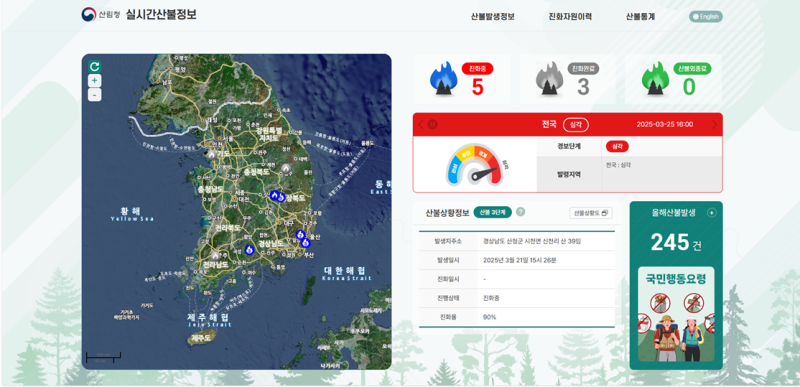The width and height of the screenshot is (800, 387).
Task: Expand 올해산불발생 panel with plus icon
Action: tap(711, 213)
